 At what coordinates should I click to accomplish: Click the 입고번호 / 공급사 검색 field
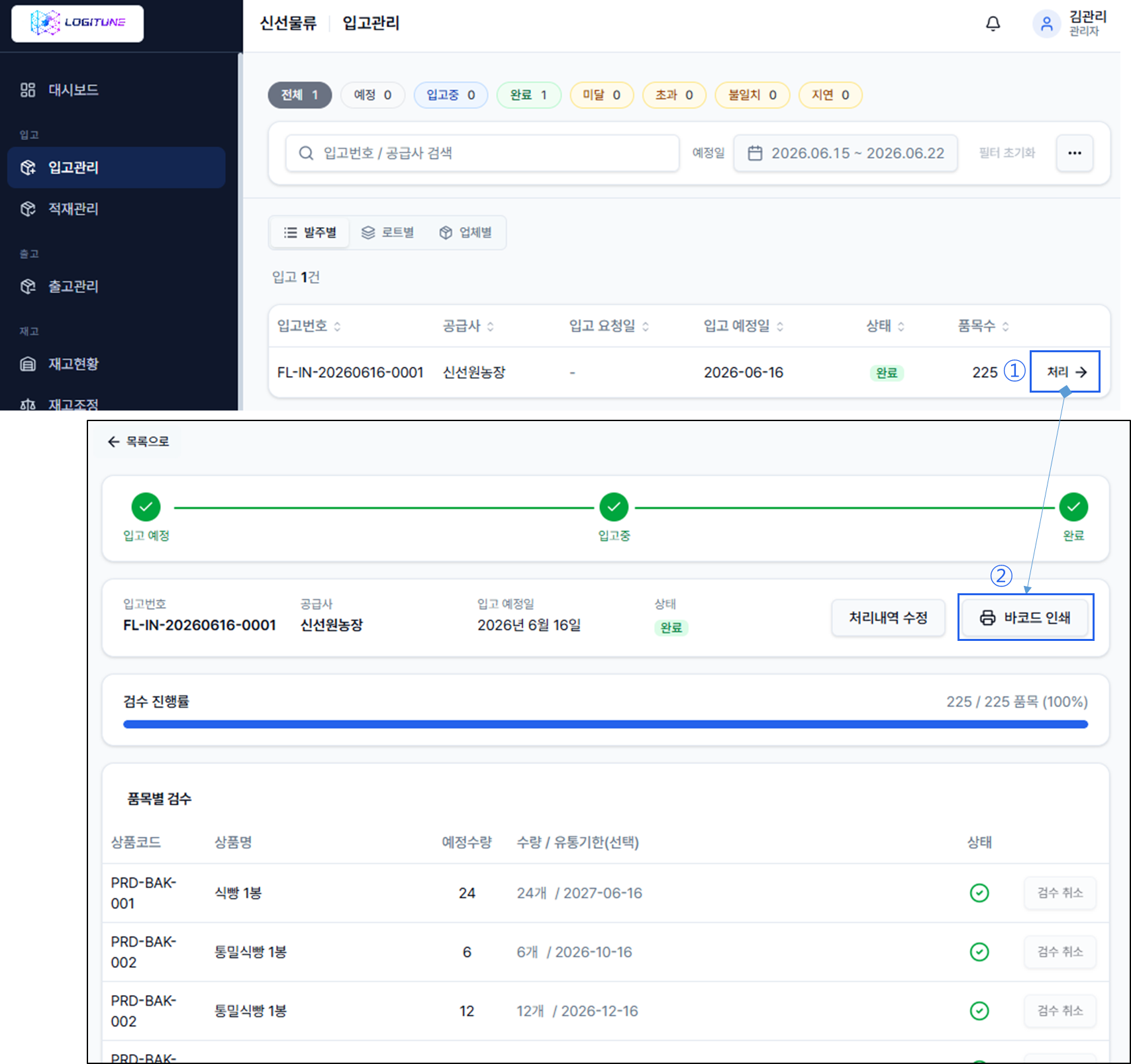tap(482, 154)
